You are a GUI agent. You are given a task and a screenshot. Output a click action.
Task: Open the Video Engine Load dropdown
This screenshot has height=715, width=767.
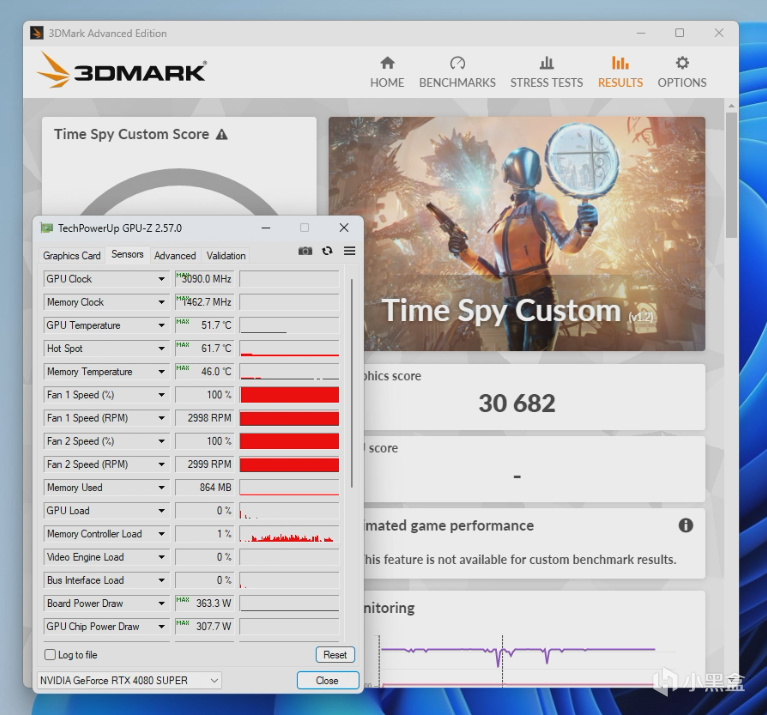click(x=161, y=557)
